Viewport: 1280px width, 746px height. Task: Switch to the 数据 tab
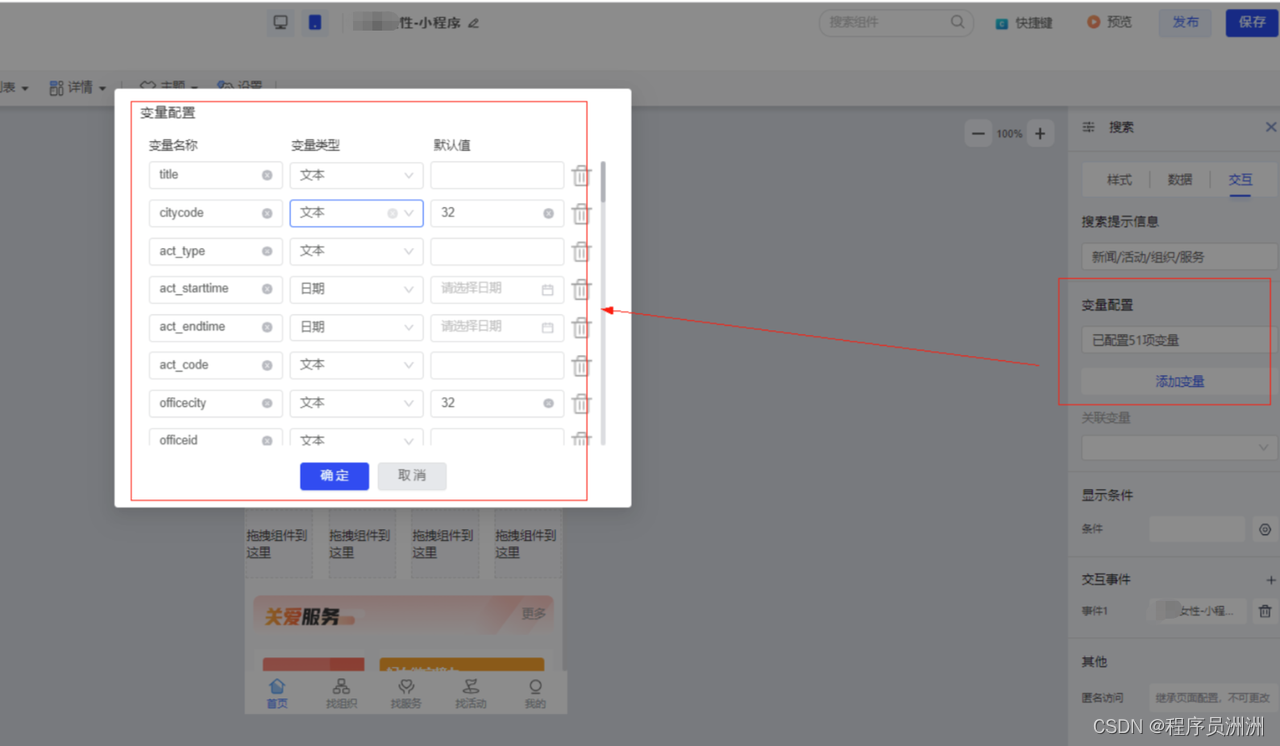tap(1179, 179)
